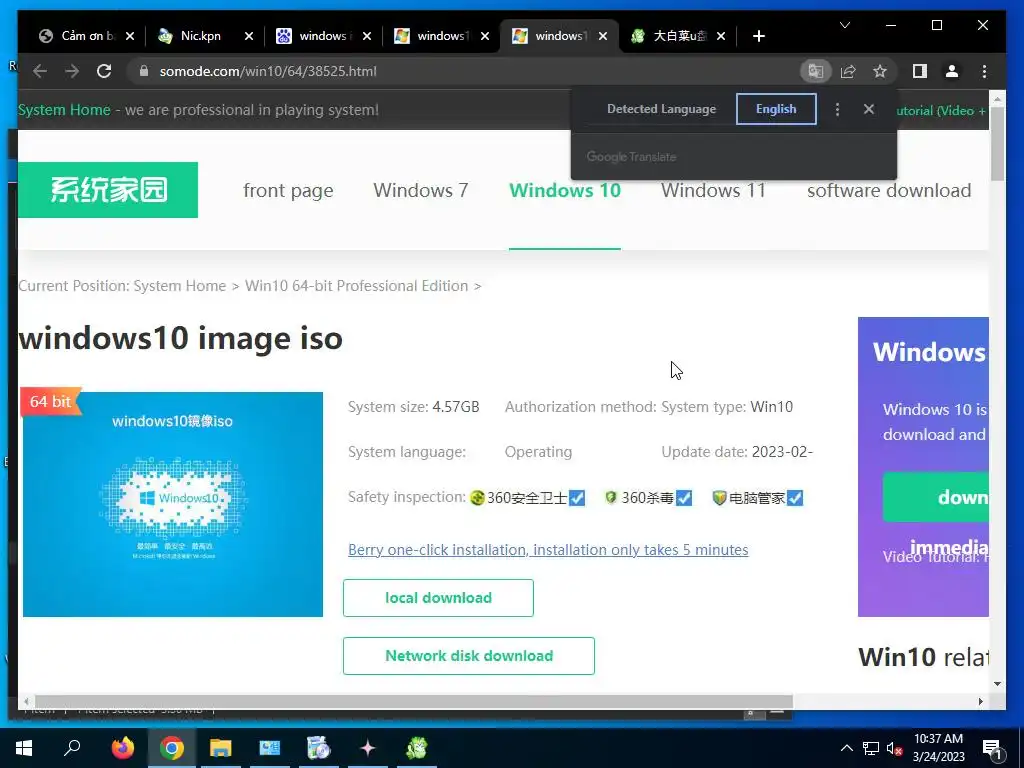Click the muted volume icon in tray
1024x768 pixels.
pos(895,748)
